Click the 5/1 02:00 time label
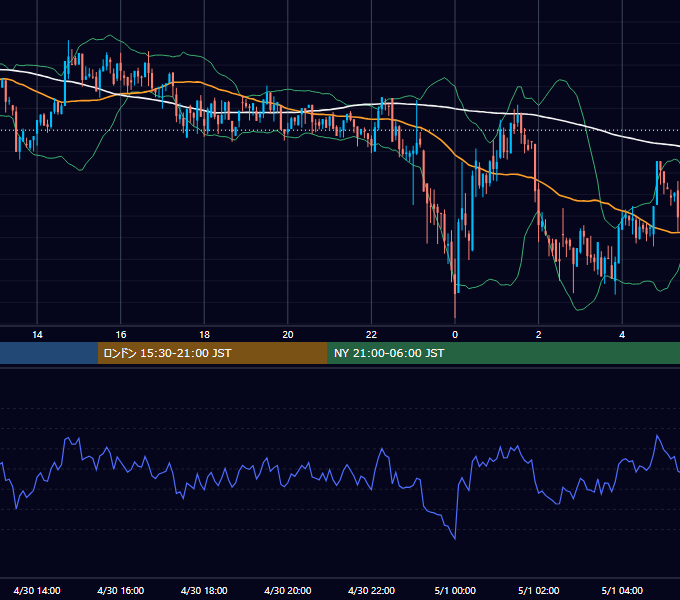 539,590
